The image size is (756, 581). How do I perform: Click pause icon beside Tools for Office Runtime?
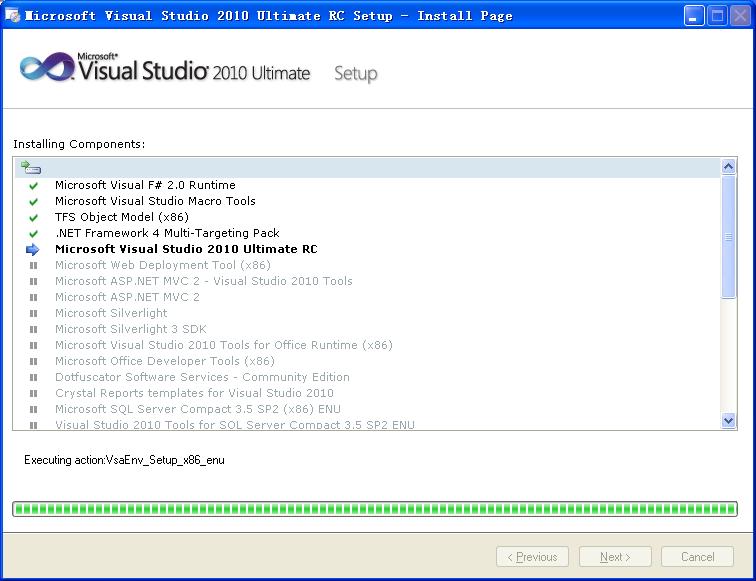point(33,345)
